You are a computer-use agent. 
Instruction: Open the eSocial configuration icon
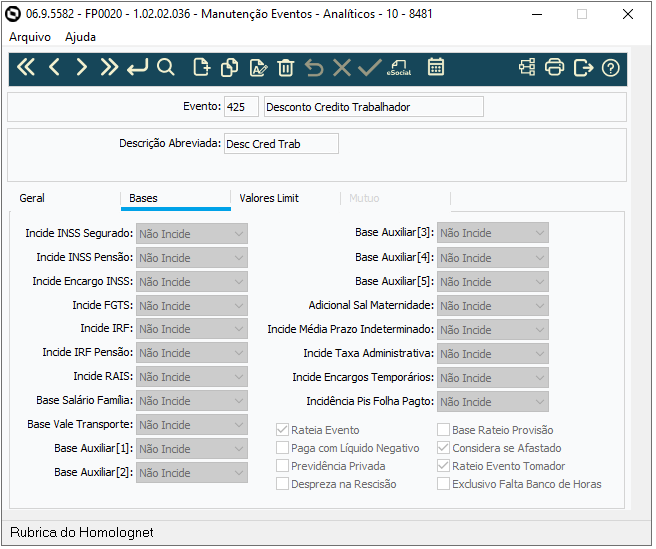399,67
